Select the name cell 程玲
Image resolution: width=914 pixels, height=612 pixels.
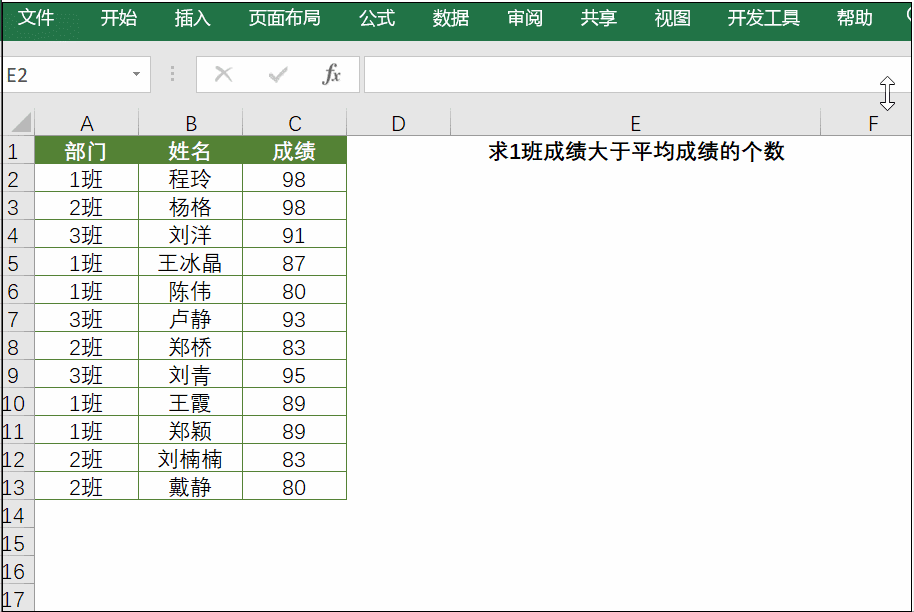[x=190, y=179]
